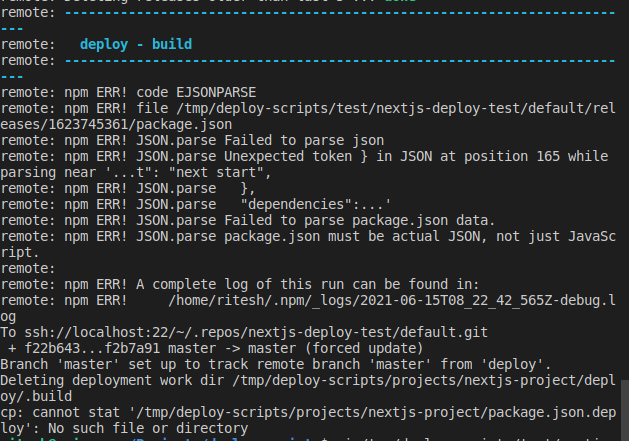
Task: Click 'Deleting deployment work dir' line
Action: 308,380
